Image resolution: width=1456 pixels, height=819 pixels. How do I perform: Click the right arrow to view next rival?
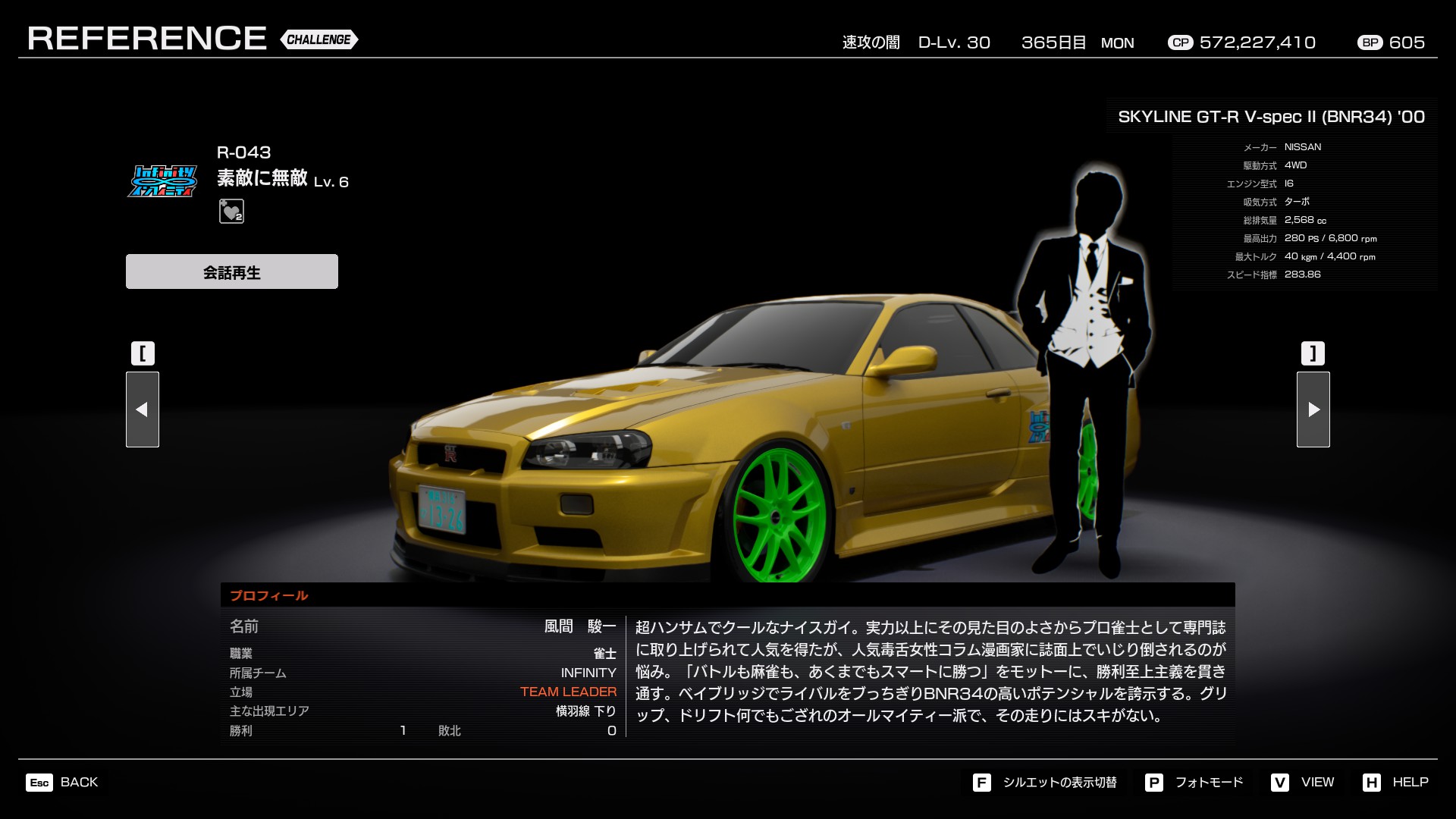point(1313,409)
